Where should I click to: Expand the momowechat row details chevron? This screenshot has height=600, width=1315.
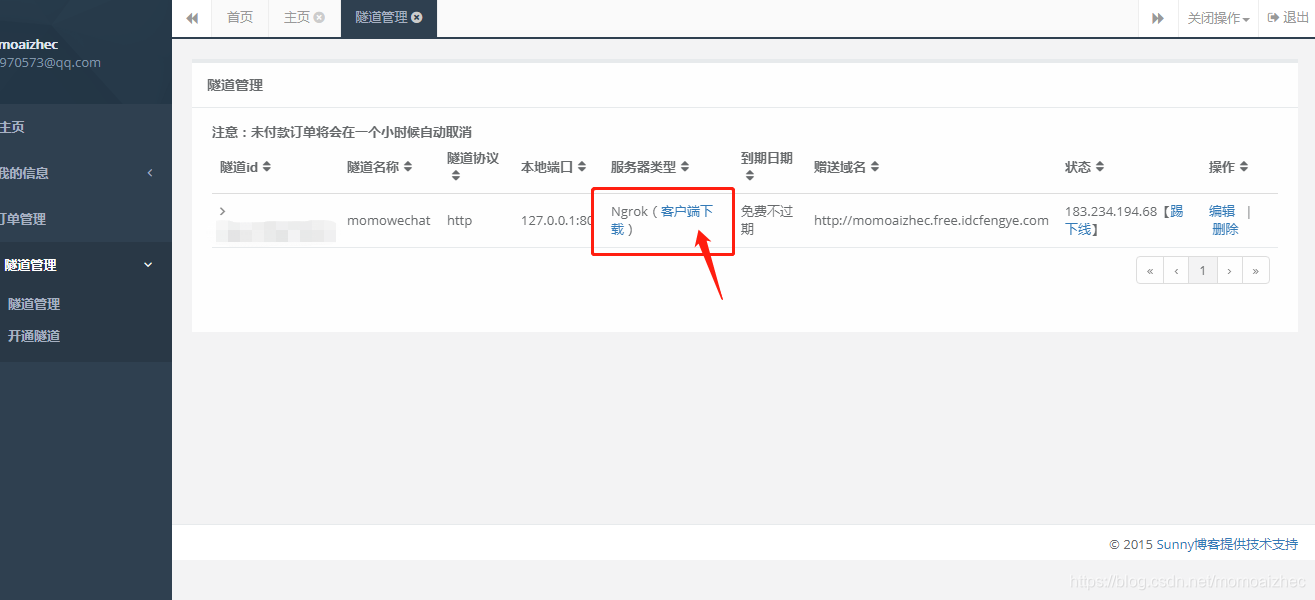[222, 211]
